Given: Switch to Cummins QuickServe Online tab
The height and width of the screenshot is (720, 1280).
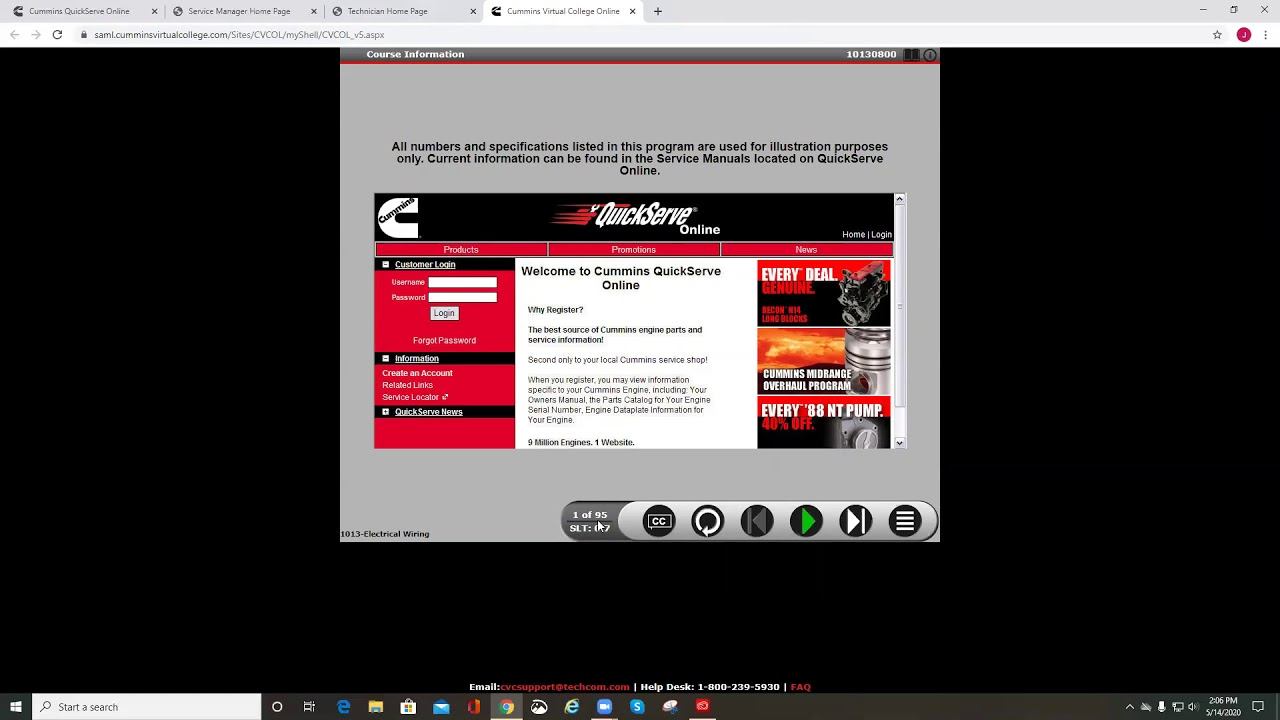Looking at the screenshot, I should (79, 11).
